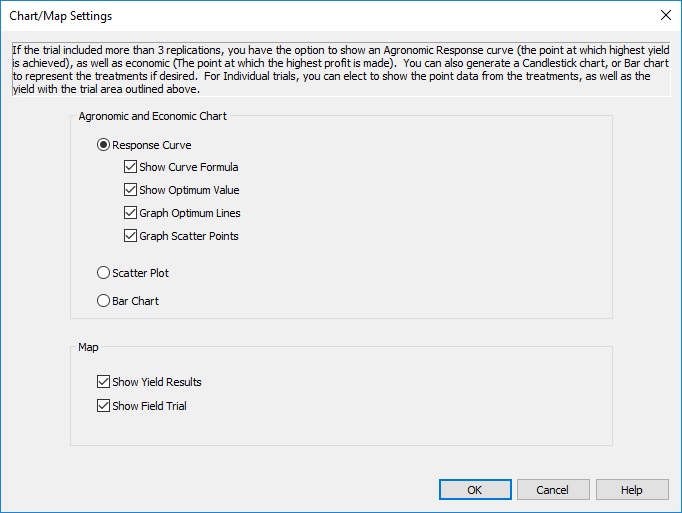Click the Map group heading
Viewport: 682px width, 513px height.
click(88, 348)
